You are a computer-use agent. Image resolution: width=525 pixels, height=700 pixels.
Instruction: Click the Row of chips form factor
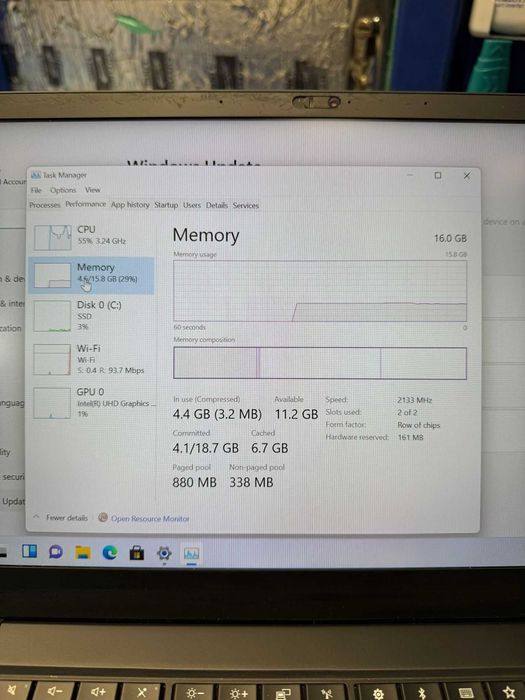[418, 425]
